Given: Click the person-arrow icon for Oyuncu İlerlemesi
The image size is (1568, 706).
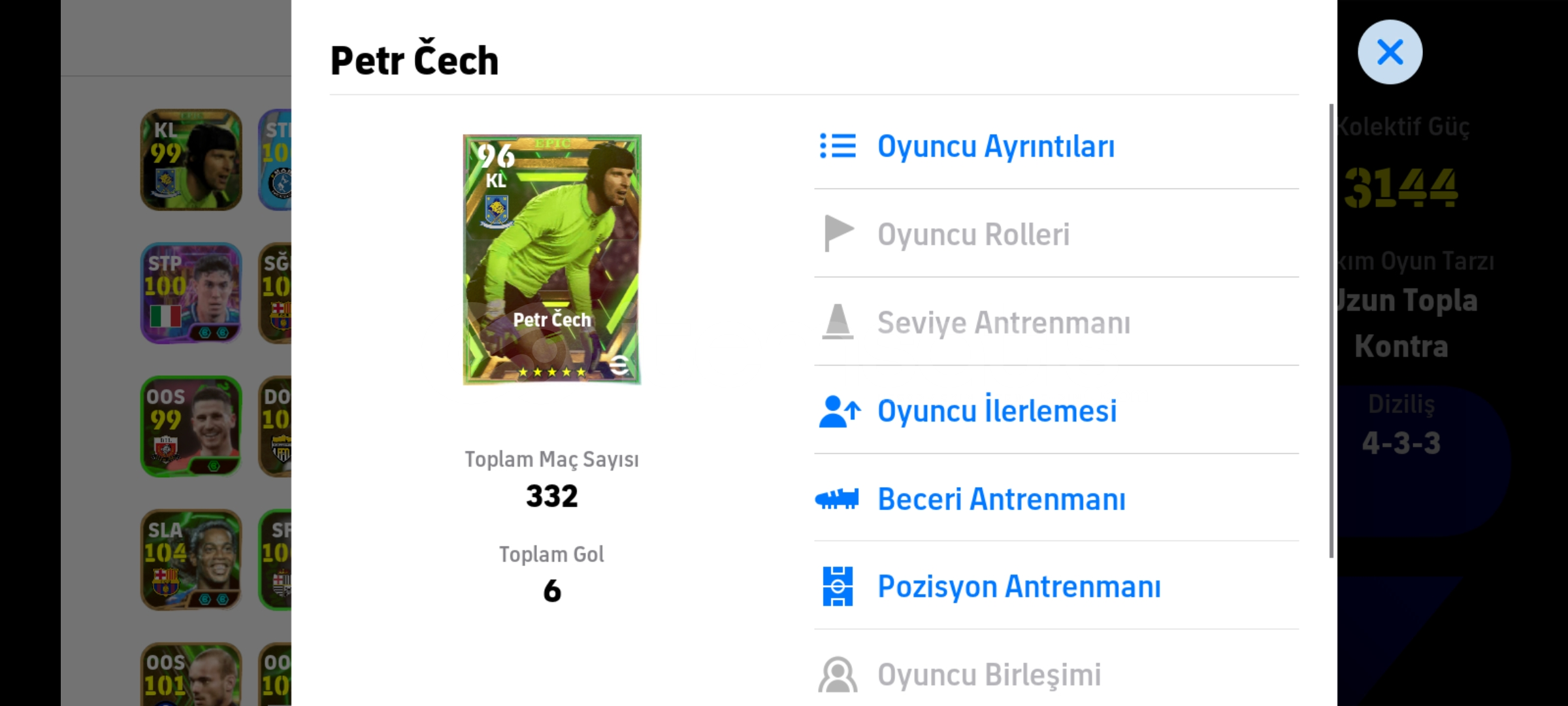Looking at the screenshot, I should [840, 411].
